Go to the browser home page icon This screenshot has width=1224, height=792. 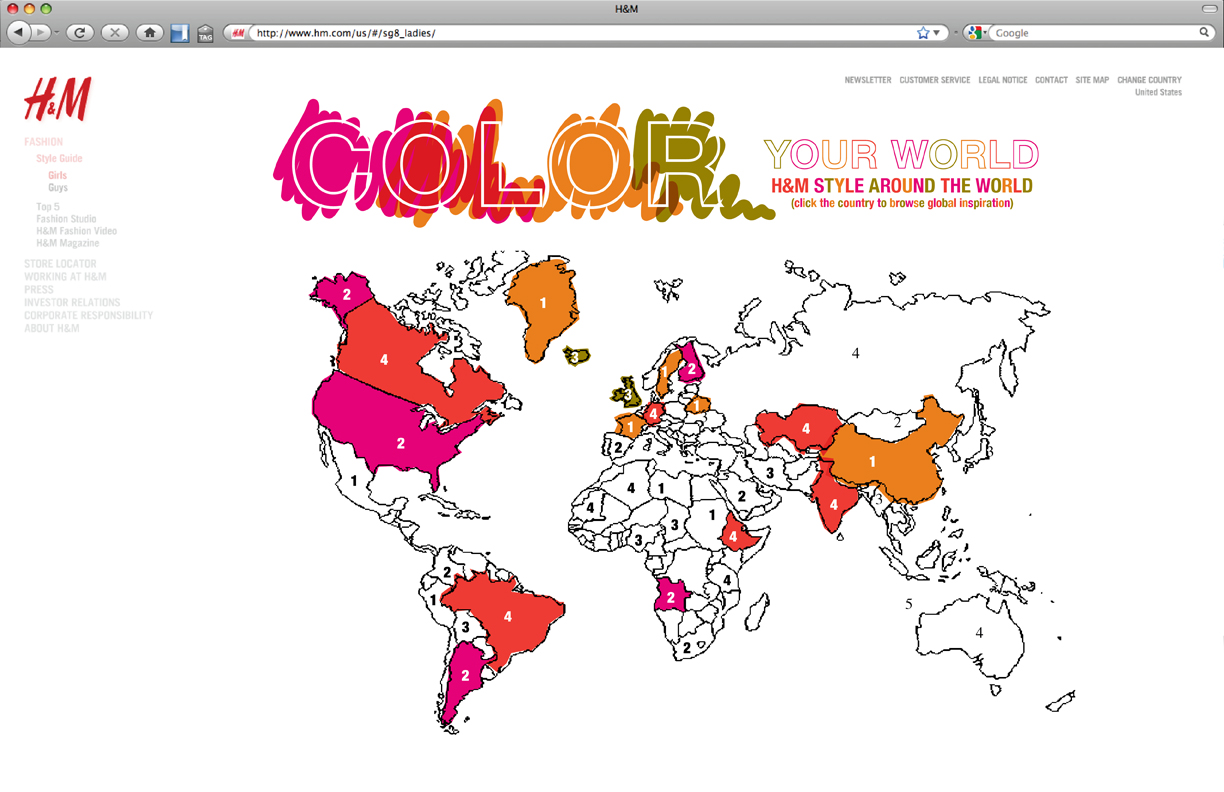[150, 33]
